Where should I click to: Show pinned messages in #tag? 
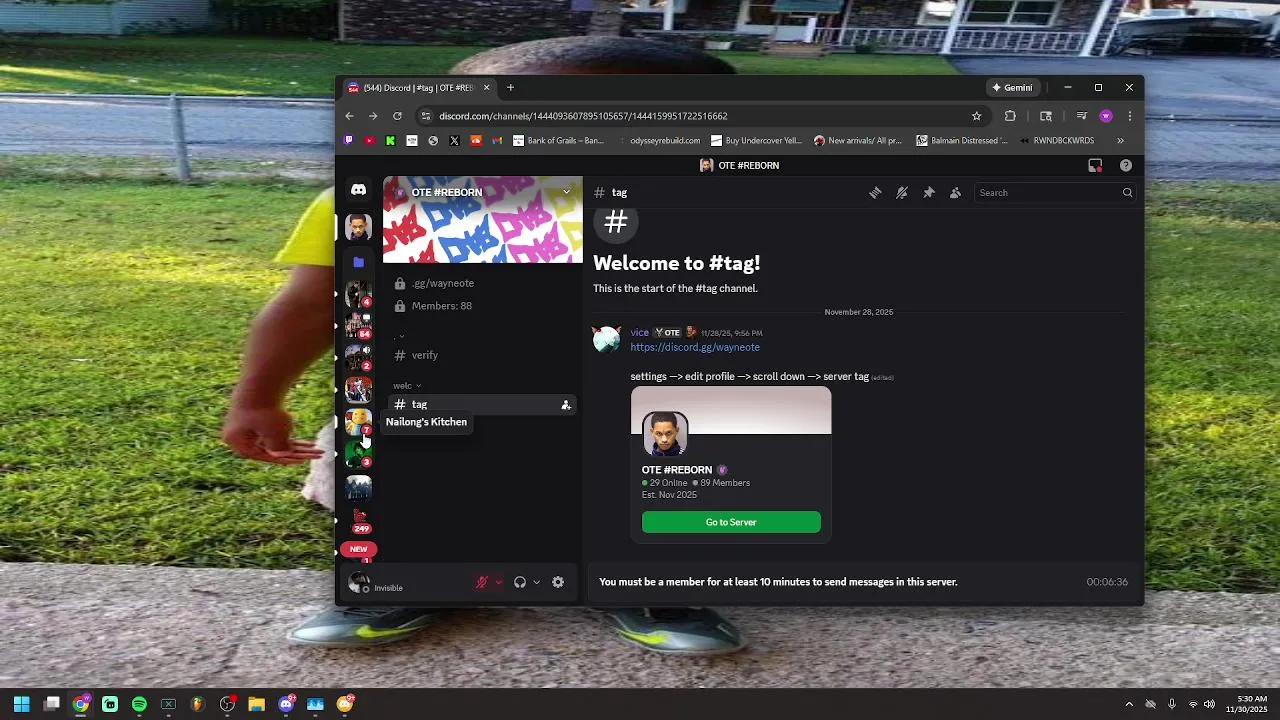tap(929, 193)
